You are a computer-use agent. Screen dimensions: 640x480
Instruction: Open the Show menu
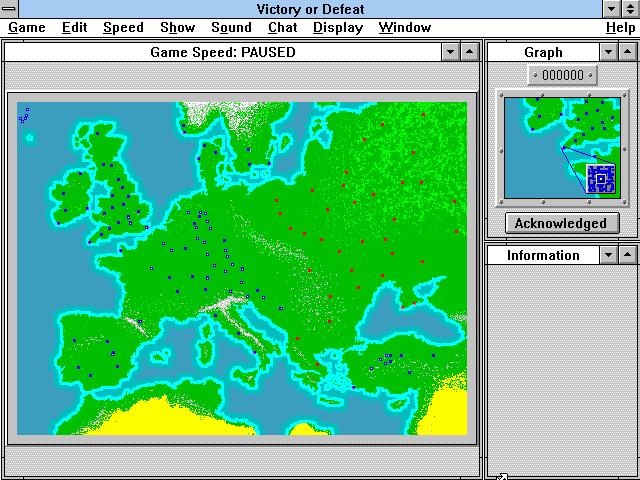(178, 28)
